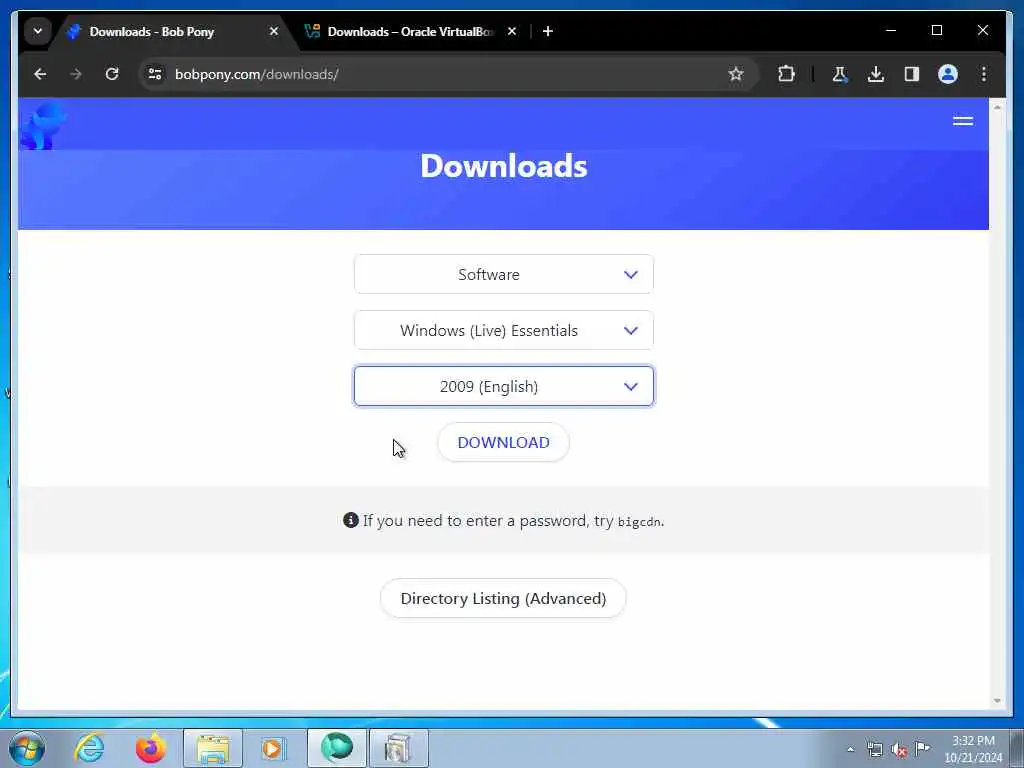Open the Windows (Live) Essentials dropdown
This screenshot has height=768, width=1024.
[504, 330]
